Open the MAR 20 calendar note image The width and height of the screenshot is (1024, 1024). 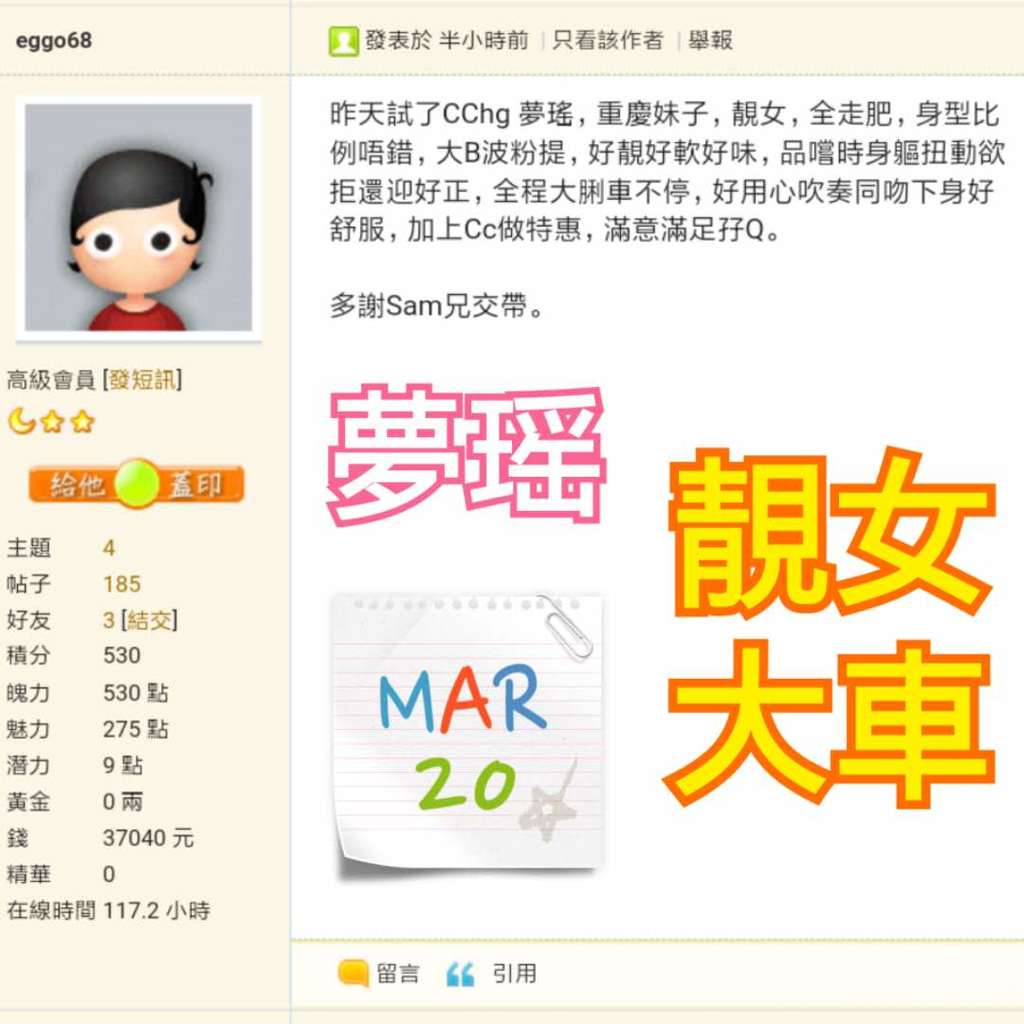tap(467, 735)
